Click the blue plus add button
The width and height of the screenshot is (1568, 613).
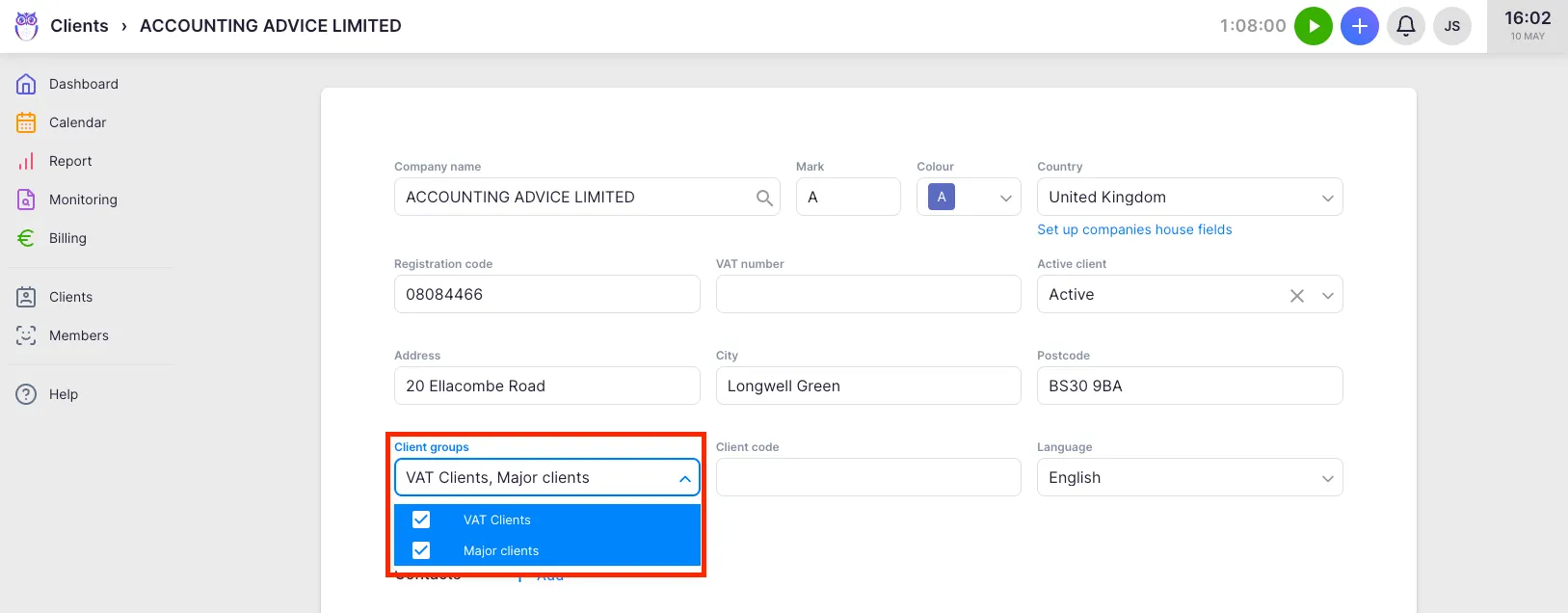point(1359,26)
